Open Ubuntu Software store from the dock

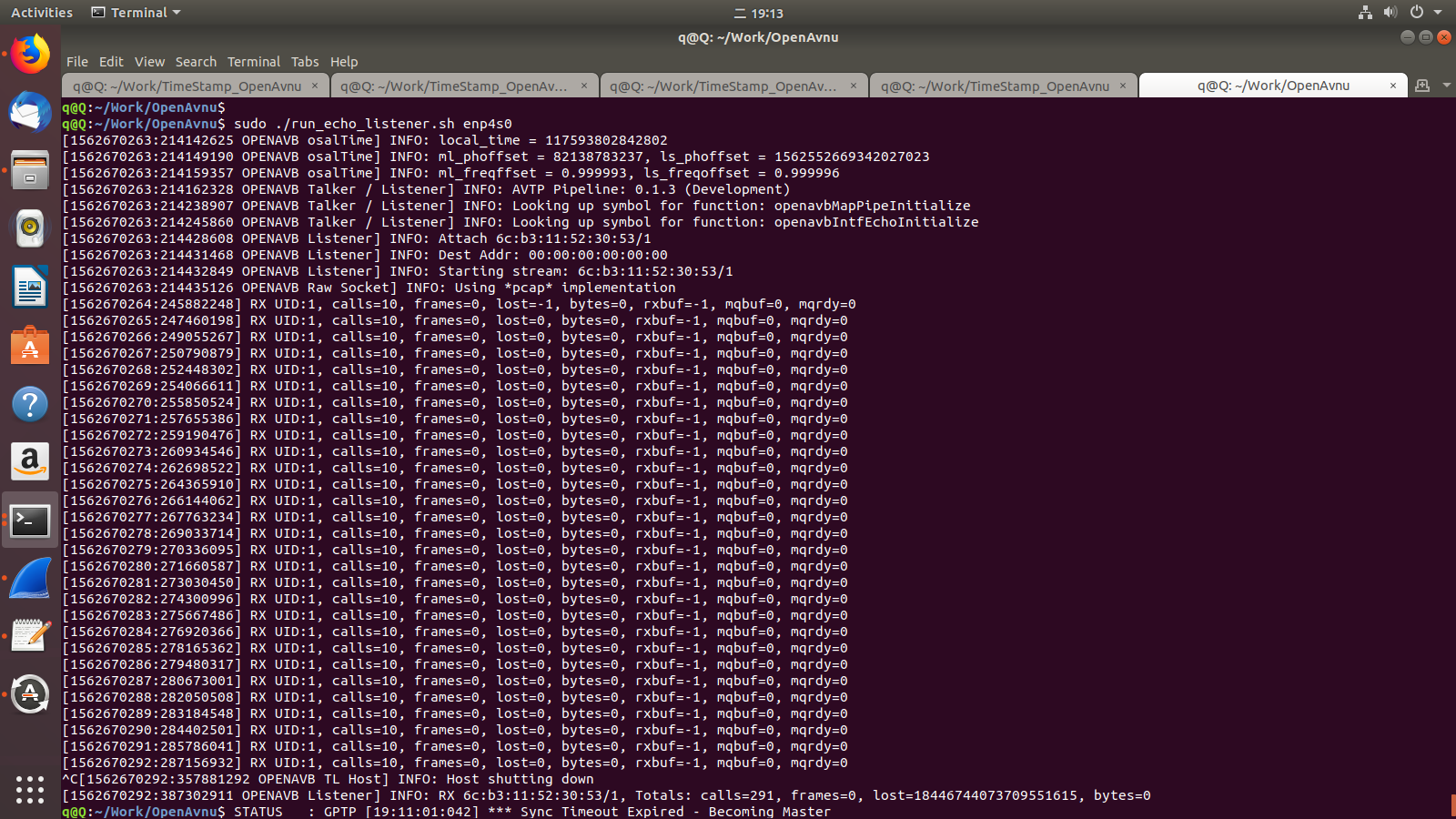pos(29,345)
